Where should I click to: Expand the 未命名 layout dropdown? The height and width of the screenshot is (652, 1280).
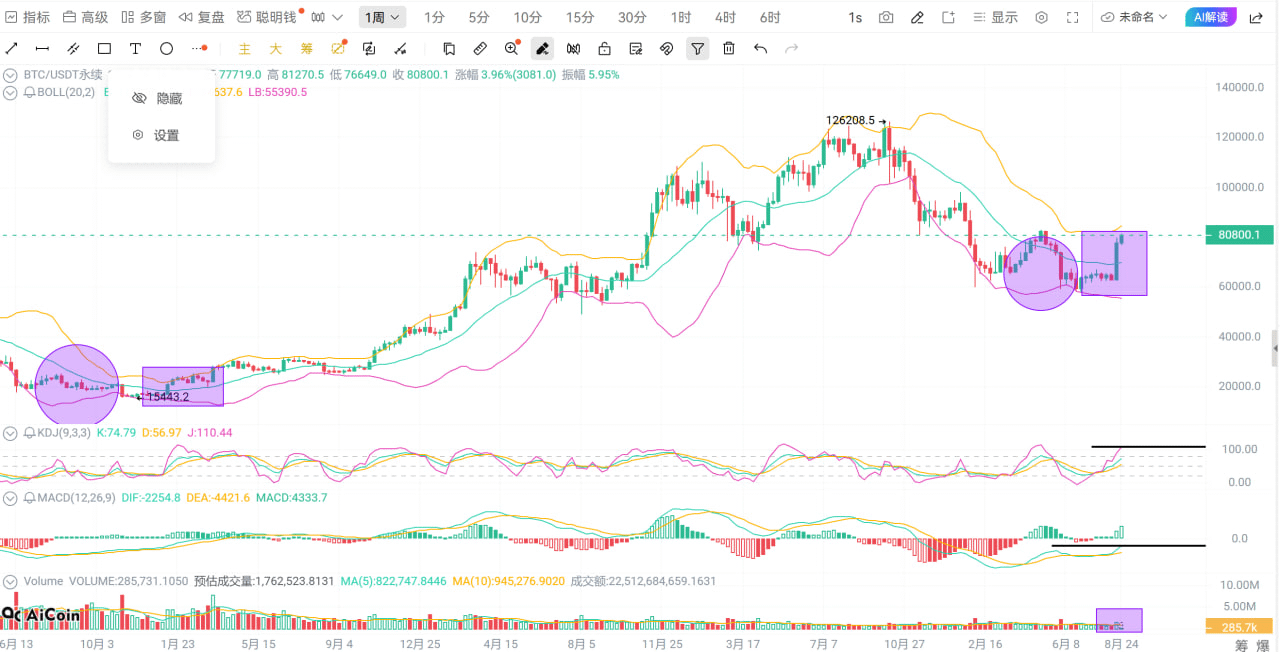(x=1135, y=17)
